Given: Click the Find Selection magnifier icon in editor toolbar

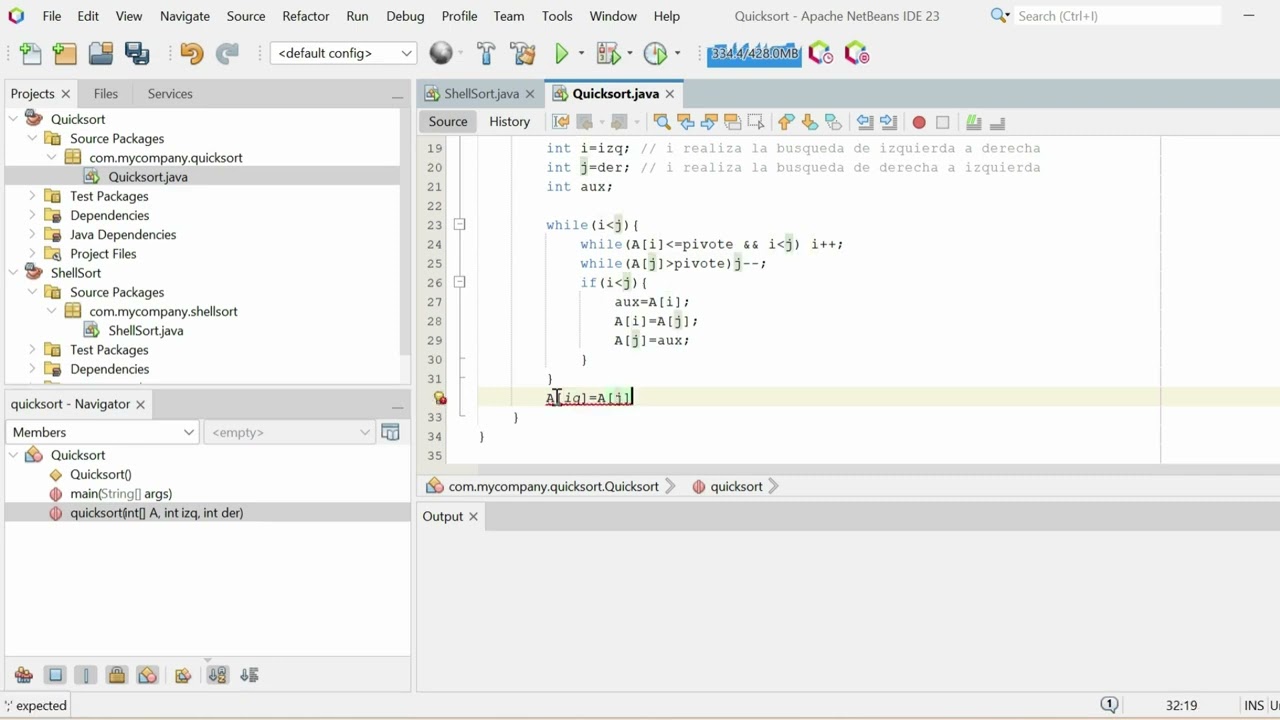Looking at the screenshot, I should pyautogui.click(x=661, y=122).
